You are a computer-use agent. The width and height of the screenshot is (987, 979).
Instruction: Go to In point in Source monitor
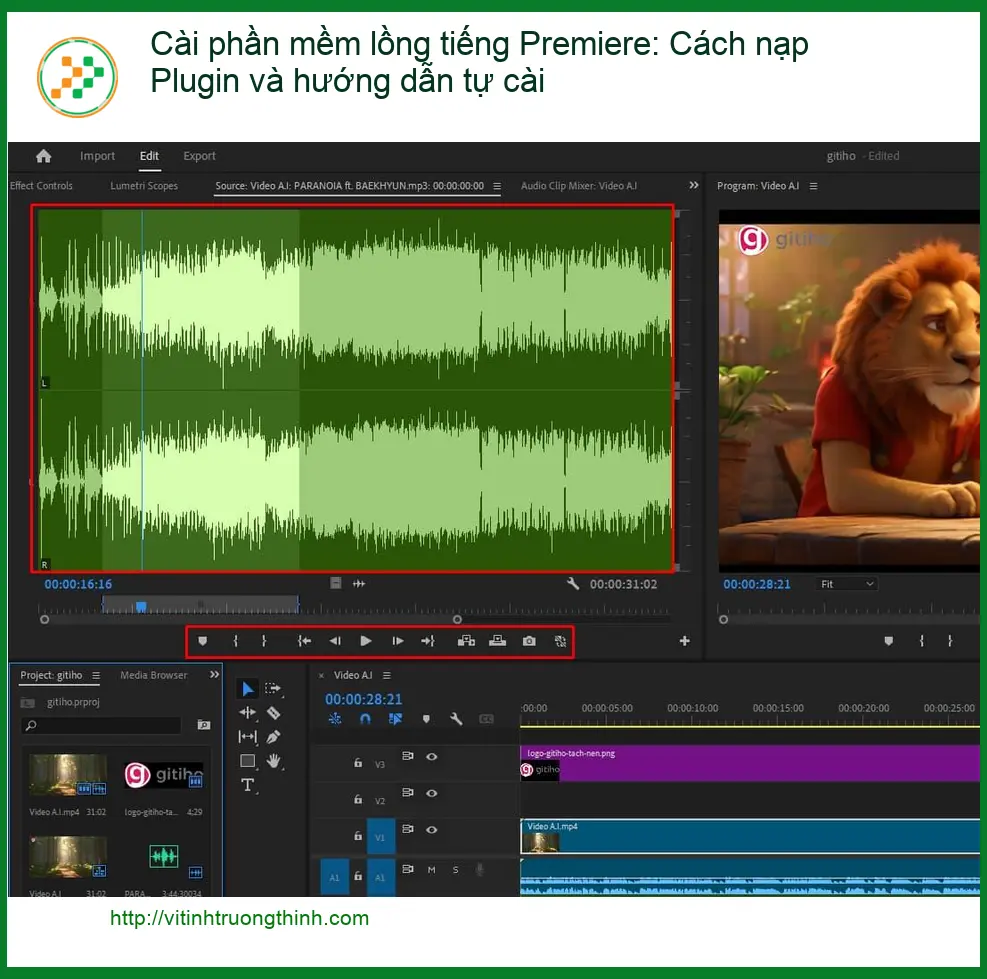tap(304, 641)
